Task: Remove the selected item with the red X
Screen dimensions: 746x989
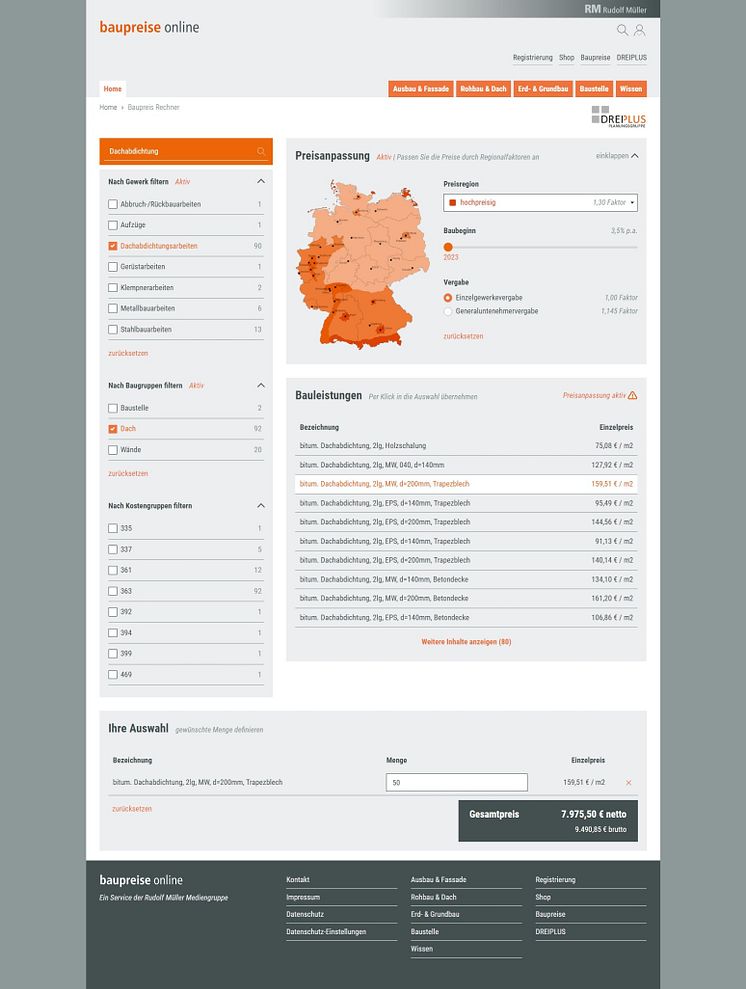Action: [x=628, y=783]
